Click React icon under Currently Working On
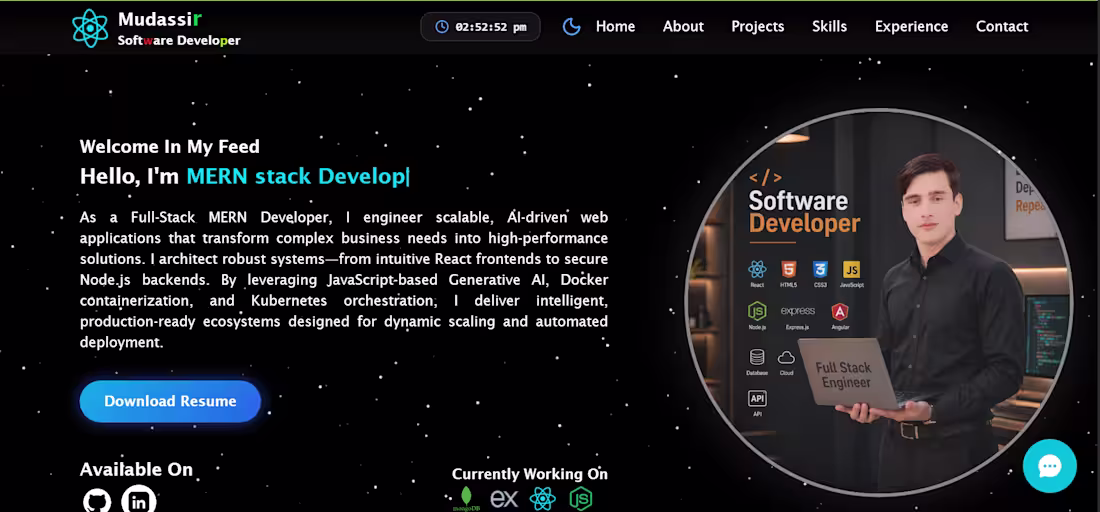Viewport: 1100px width, 512px height. (542, 499)
